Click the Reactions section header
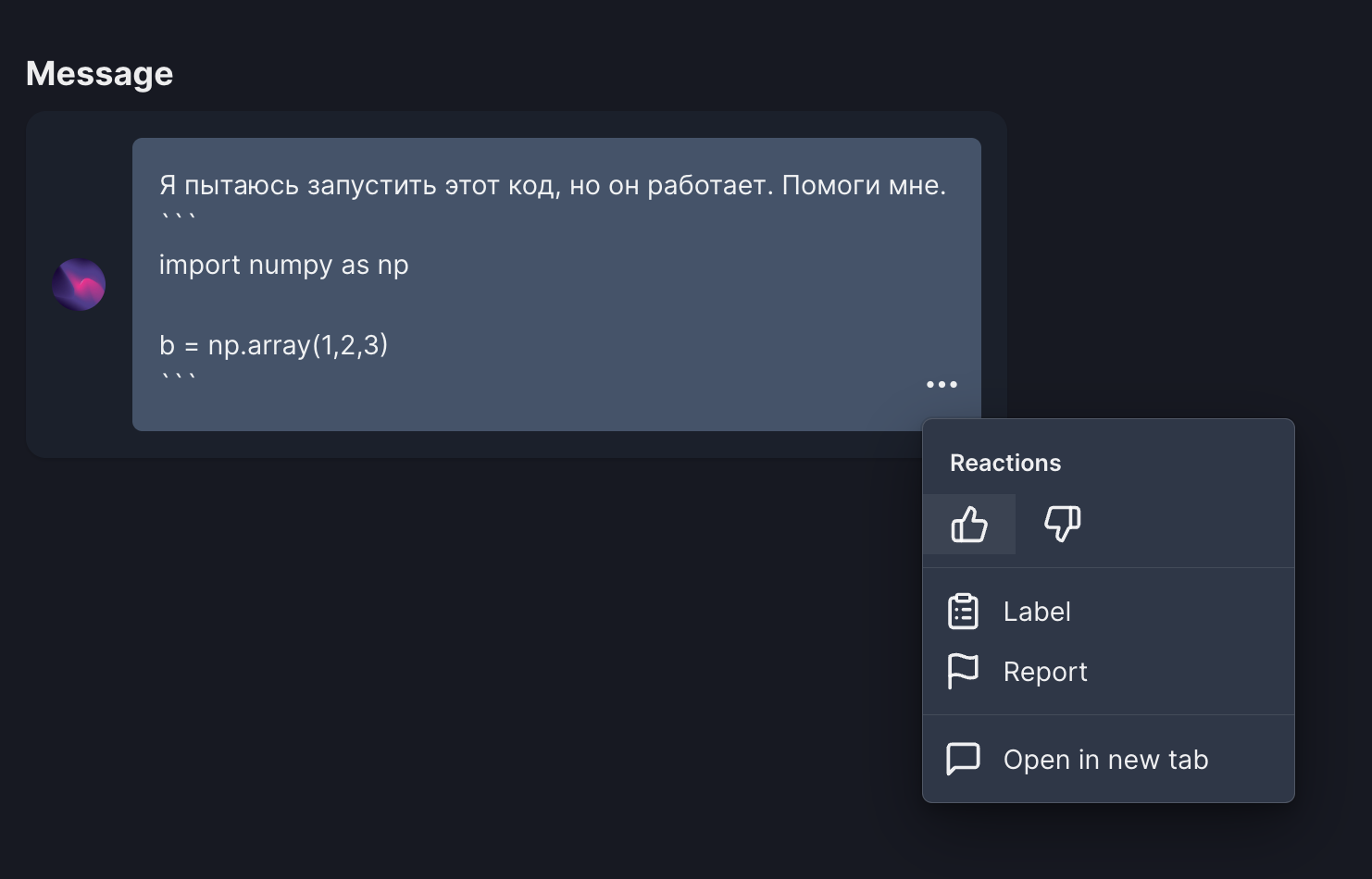The width and height of the screenshot is (1372, 879). tap(1004, 463)
